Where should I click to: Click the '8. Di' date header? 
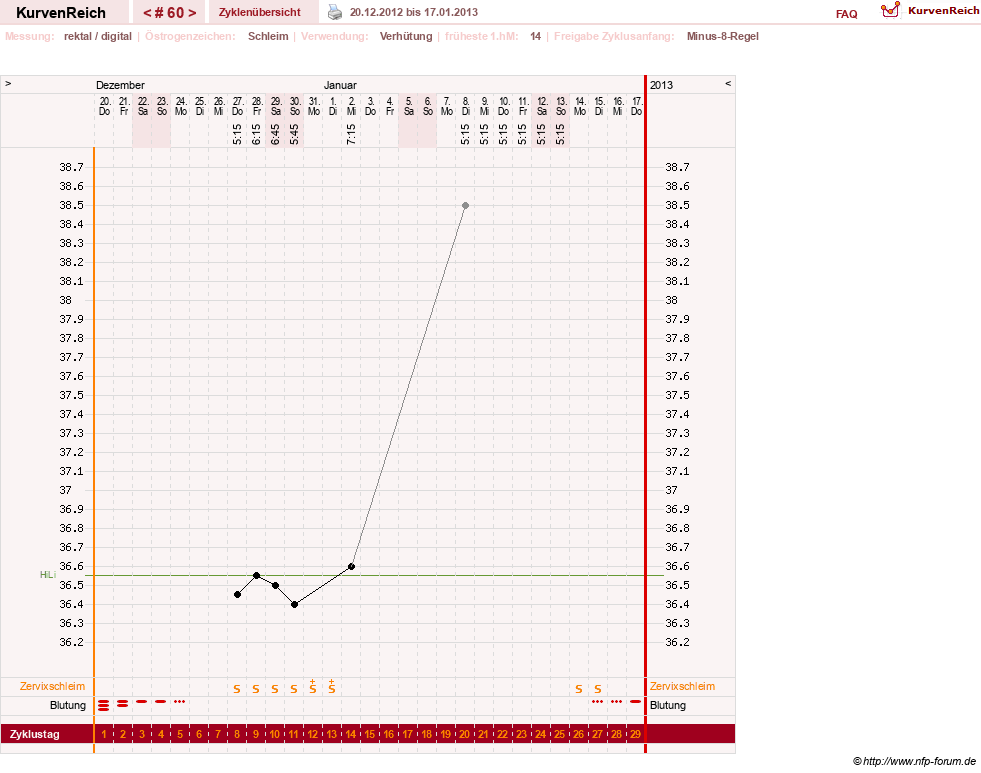(465, 106)
